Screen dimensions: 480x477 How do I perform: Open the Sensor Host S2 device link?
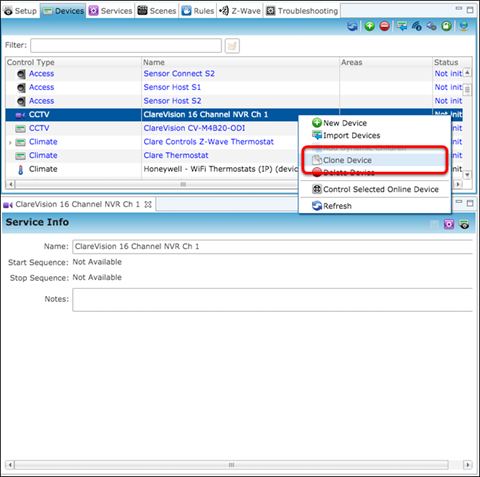pyautogui.click(x=172, y=101)
